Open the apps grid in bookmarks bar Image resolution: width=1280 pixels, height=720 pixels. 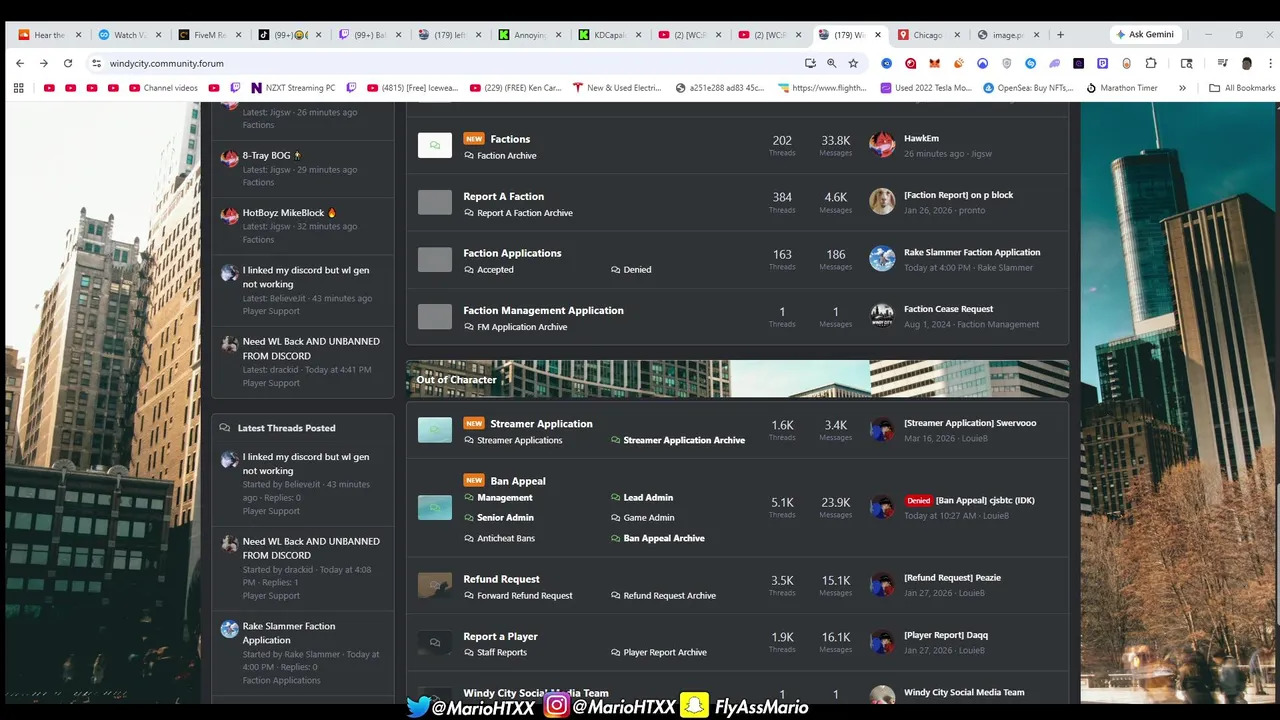(x=18, y=88)
